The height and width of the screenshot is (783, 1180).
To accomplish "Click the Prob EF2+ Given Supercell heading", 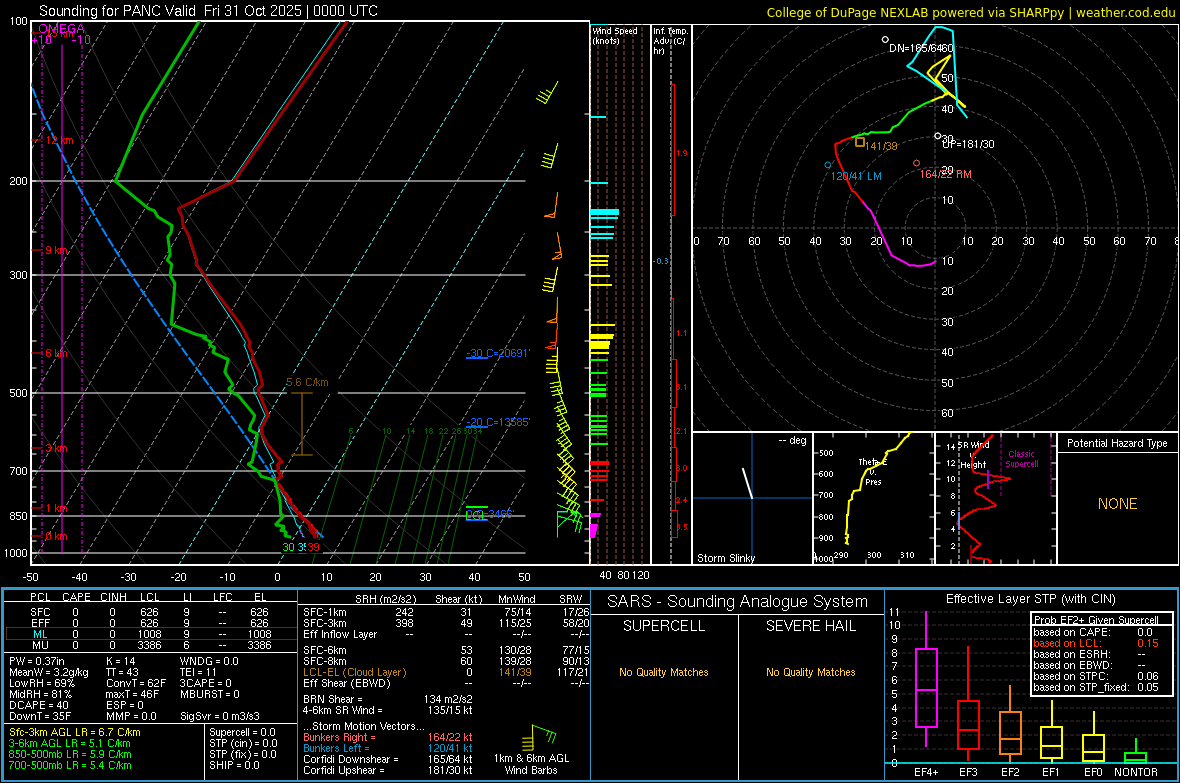I will click(1096, 620).
